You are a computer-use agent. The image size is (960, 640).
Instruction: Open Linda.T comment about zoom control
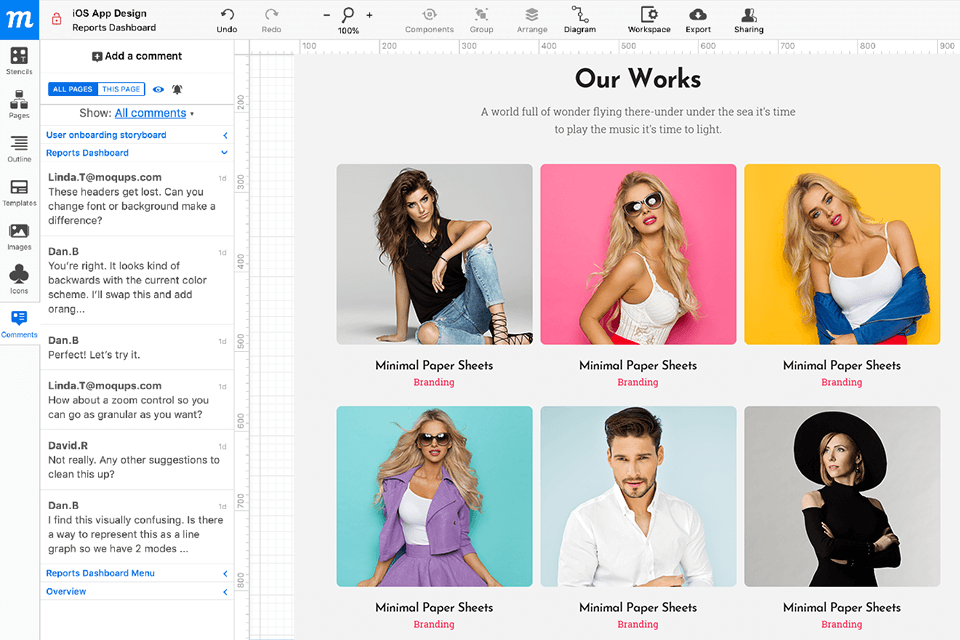coord(137,400)
